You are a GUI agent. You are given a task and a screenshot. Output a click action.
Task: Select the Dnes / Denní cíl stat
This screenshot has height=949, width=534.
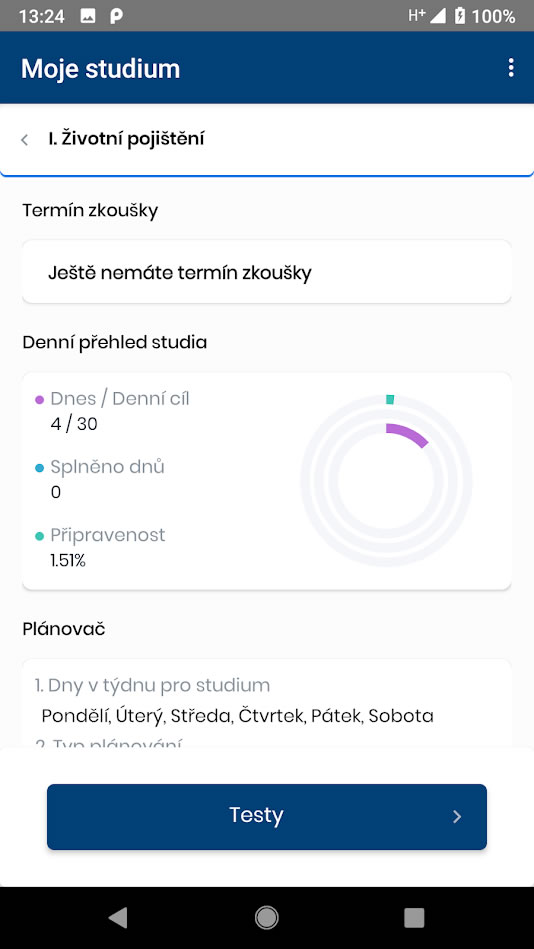[113, 410]
